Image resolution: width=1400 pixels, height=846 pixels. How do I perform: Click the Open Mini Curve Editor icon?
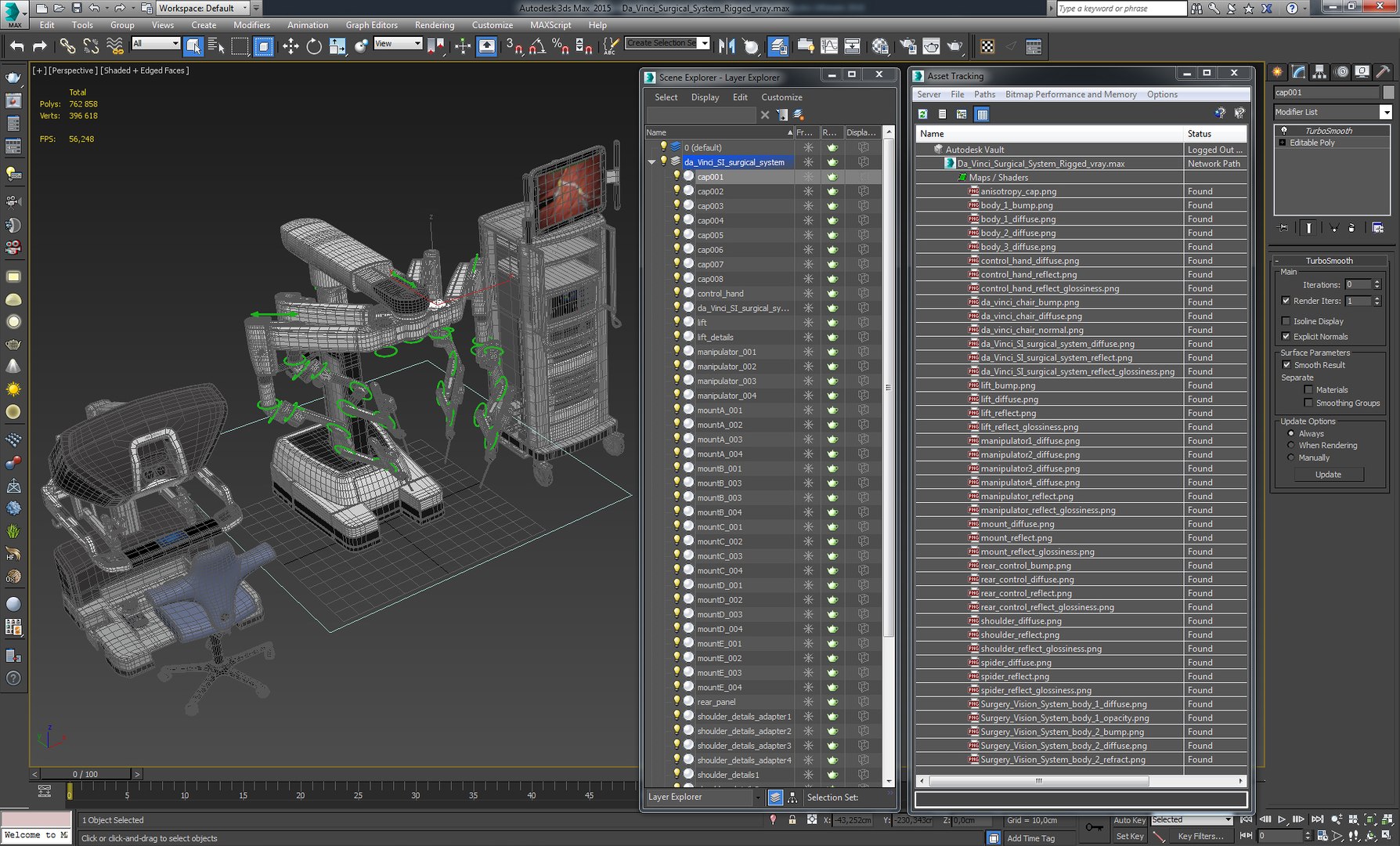(x=45, y=790)
